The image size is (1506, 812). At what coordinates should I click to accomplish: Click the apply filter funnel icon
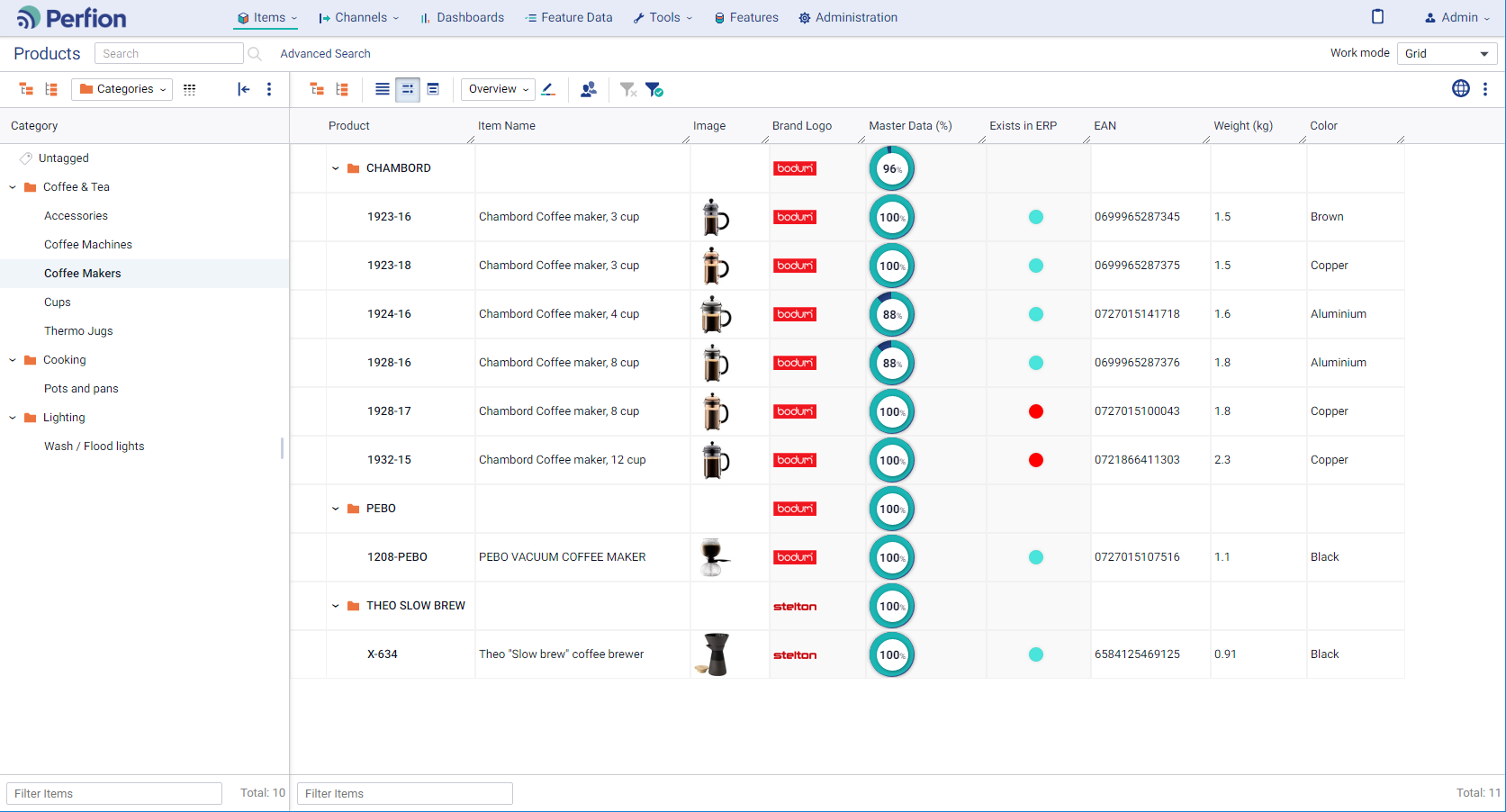(x=654, y=89)
